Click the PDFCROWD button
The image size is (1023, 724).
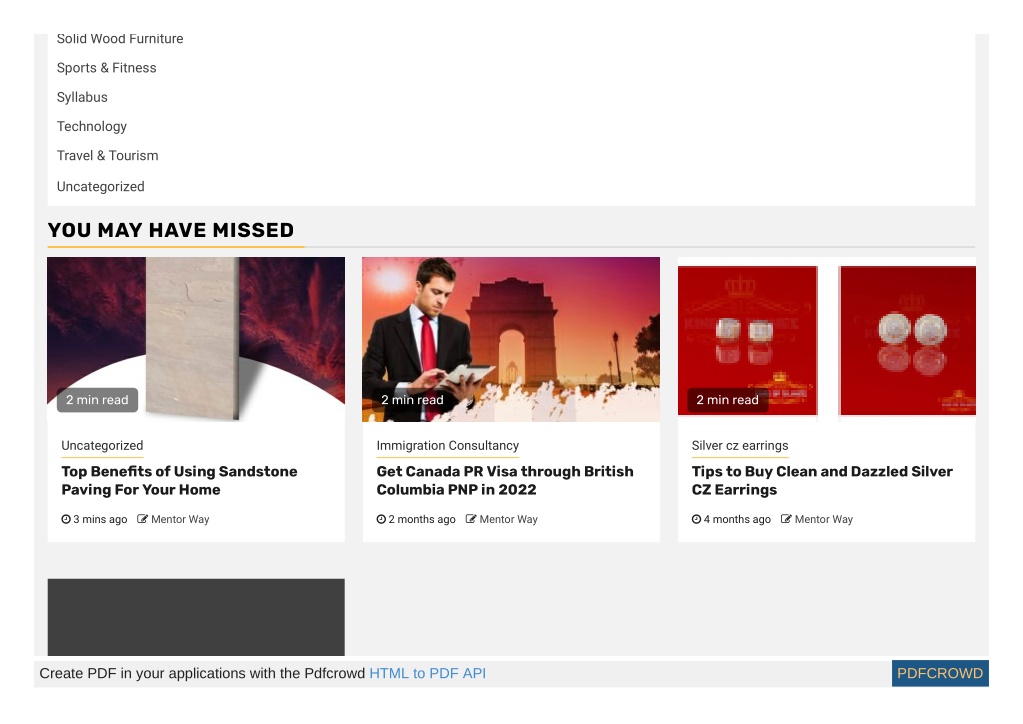click(940, 673)
